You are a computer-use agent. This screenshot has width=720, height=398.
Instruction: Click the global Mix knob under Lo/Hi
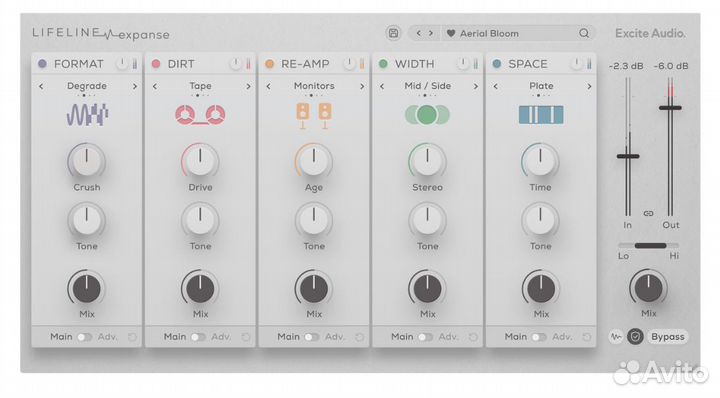pos(648,288)
